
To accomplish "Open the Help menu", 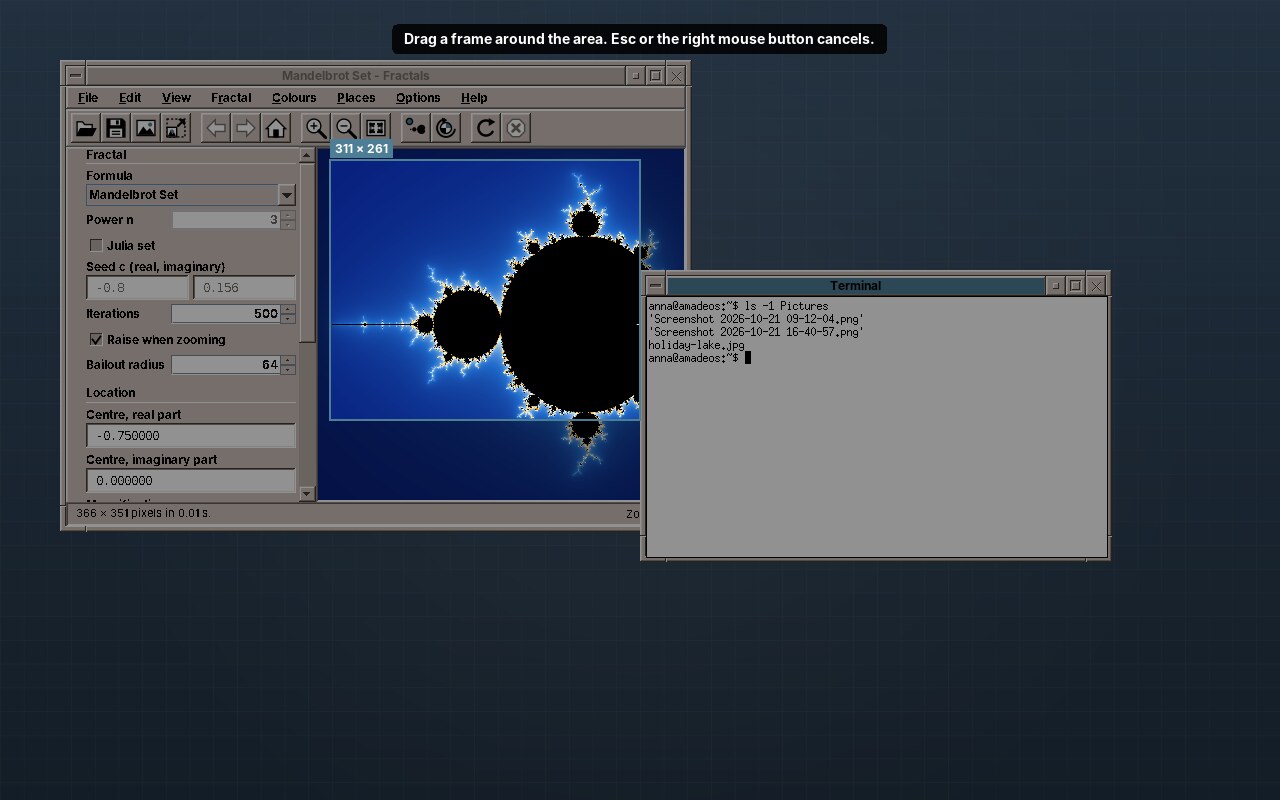I will pyautogui.click(x=474, y=98).
